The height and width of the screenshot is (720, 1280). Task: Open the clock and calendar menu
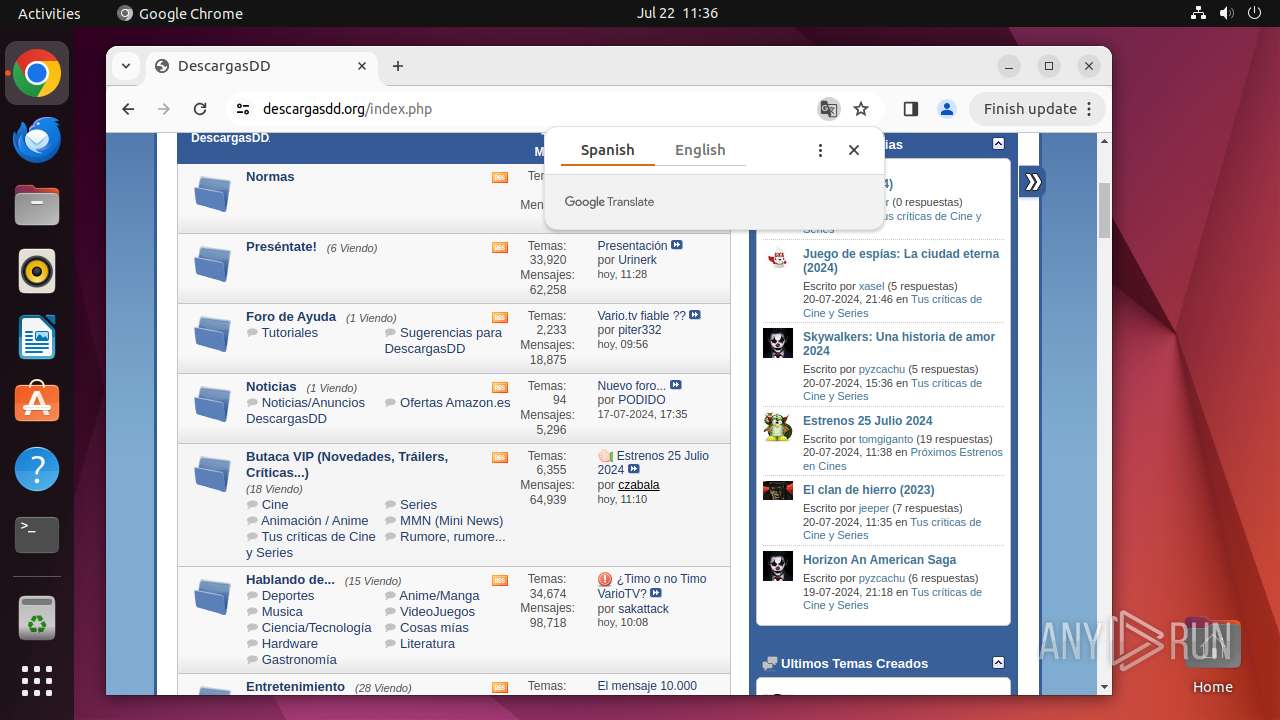pos(677,13)
